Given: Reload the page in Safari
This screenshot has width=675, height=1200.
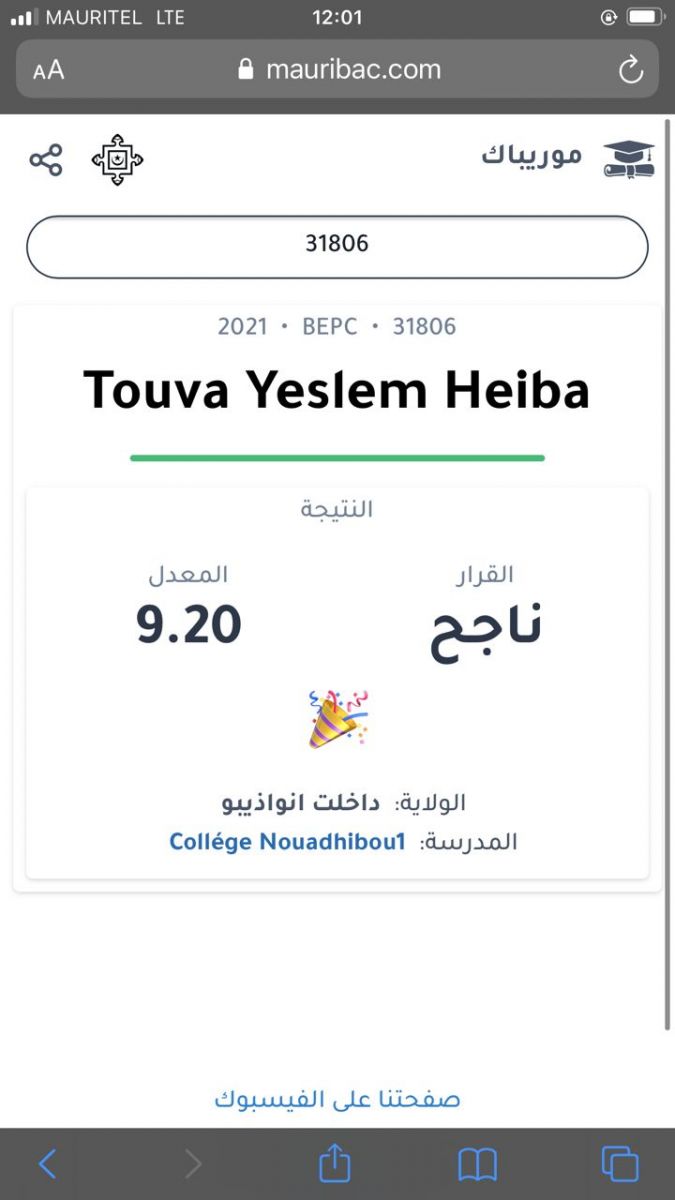Looking at the screenshot, I should pos(630,69).
